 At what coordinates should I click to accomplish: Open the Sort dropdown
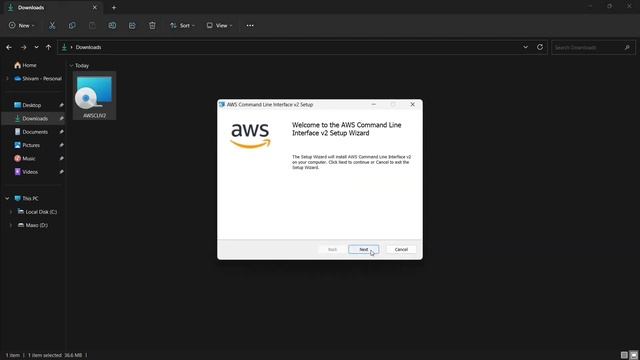point(182,25)
